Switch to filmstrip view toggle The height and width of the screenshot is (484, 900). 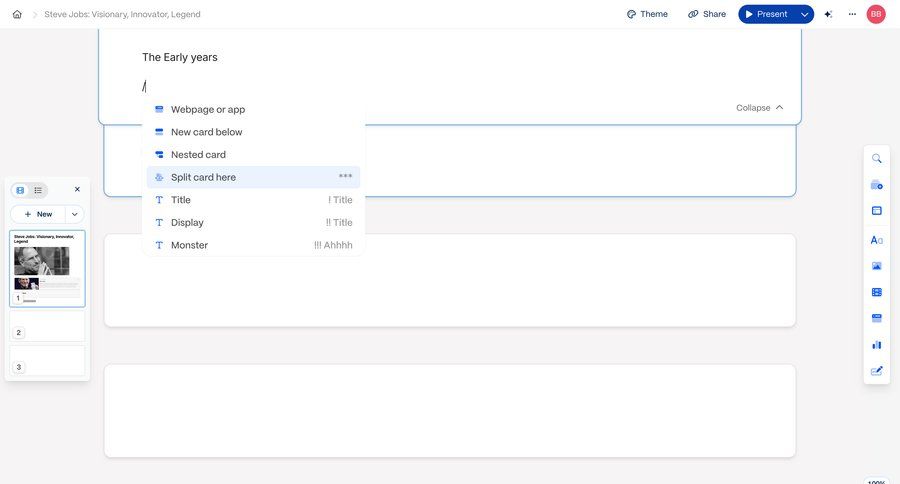pos(20,190)
